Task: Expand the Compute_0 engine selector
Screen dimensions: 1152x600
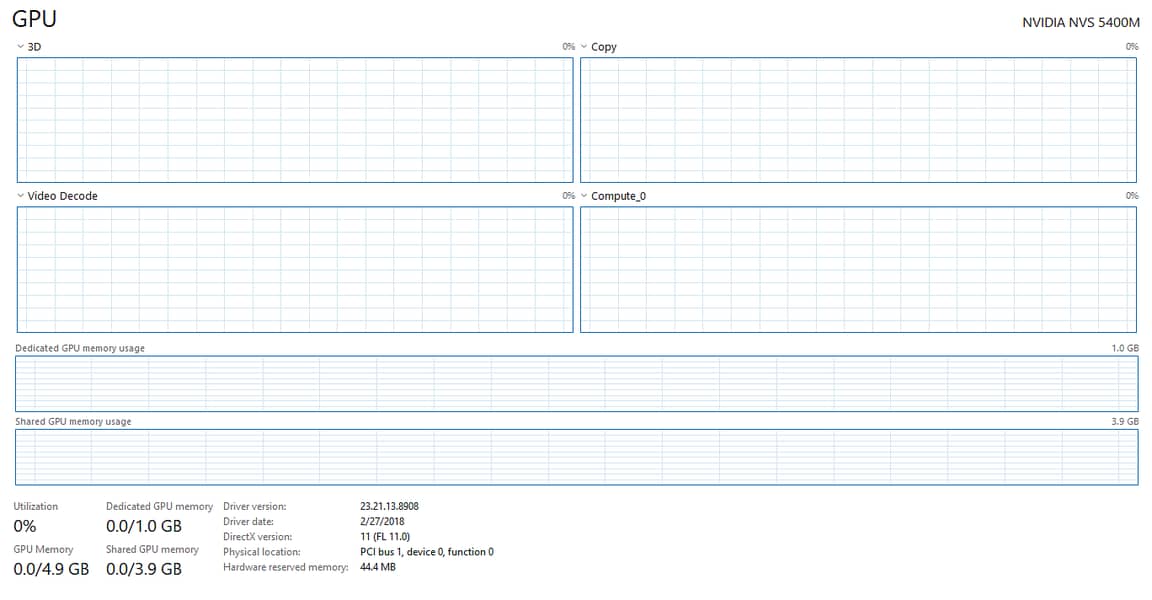Action: (x=612, y=196)
